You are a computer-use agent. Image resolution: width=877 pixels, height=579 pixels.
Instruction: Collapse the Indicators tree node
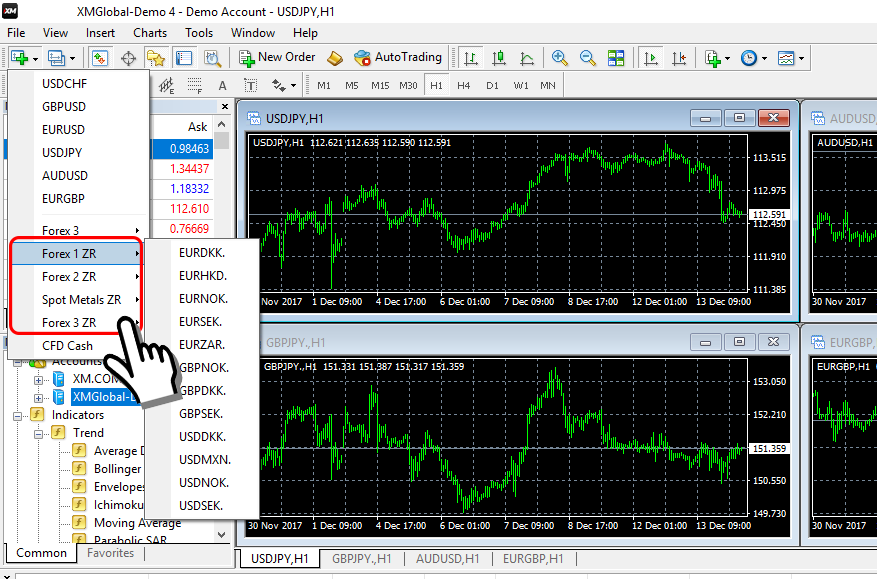(x=17, y=416)
